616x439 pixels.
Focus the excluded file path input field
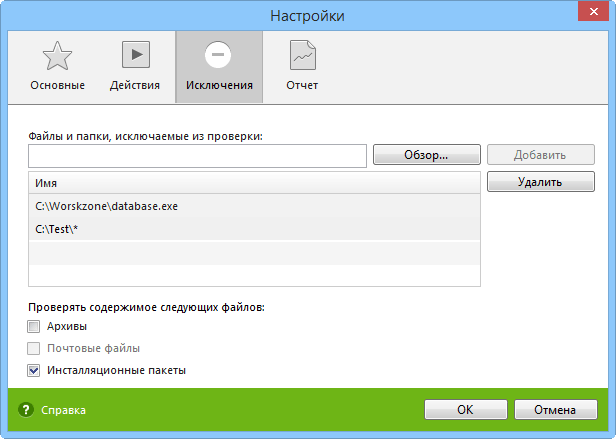197,156
